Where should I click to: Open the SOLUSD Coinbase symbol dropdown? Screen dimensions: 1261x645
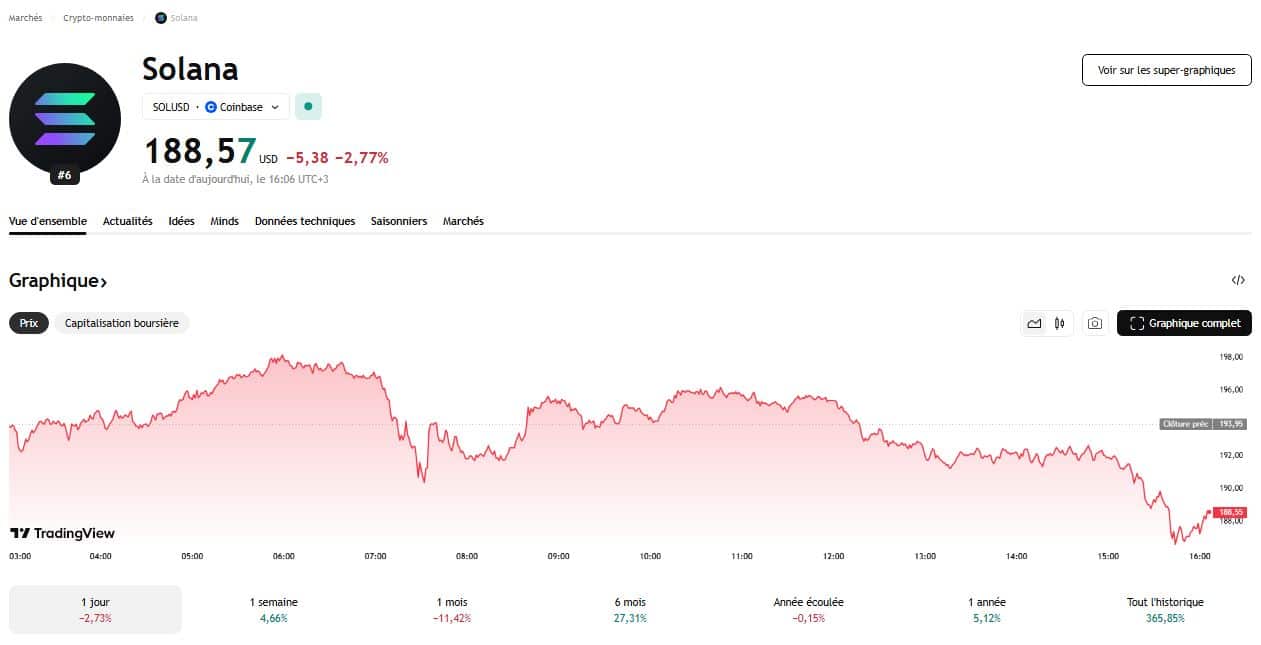pyautogui.click(x=216, y=107)
